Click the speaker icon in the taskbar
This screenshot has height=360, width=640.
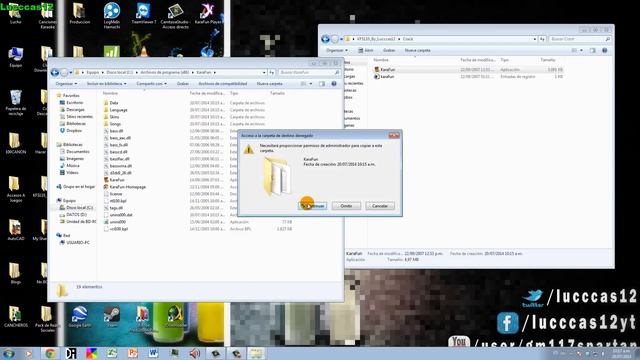coord(195,353)
